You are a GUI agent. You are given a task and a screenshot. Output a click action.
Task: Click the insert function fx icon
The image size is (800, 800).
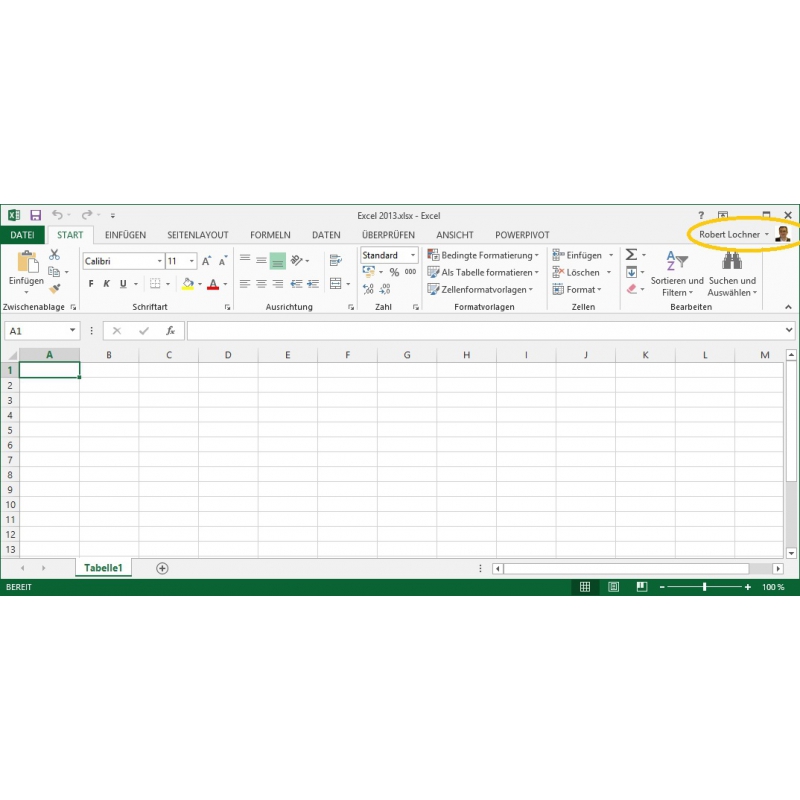pyautogui.click(x=170, y=331)
